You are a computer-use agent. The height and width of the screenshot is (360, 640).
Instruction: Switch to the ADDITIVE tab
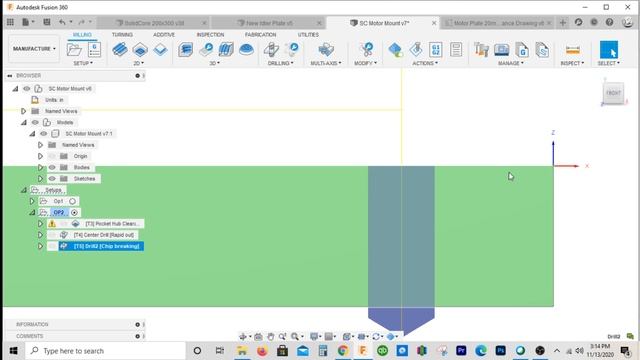coord(164,35)
